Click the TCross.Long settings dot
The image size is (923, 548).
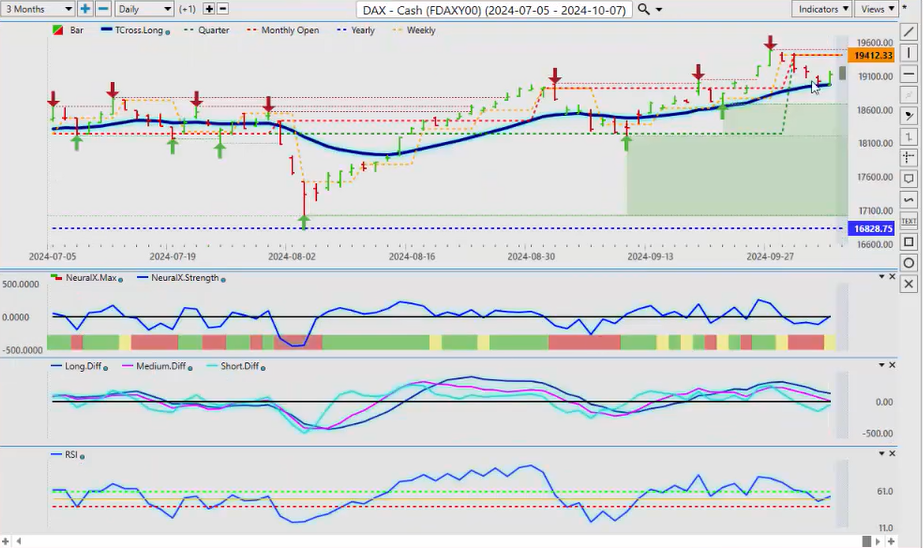[168, 32]
